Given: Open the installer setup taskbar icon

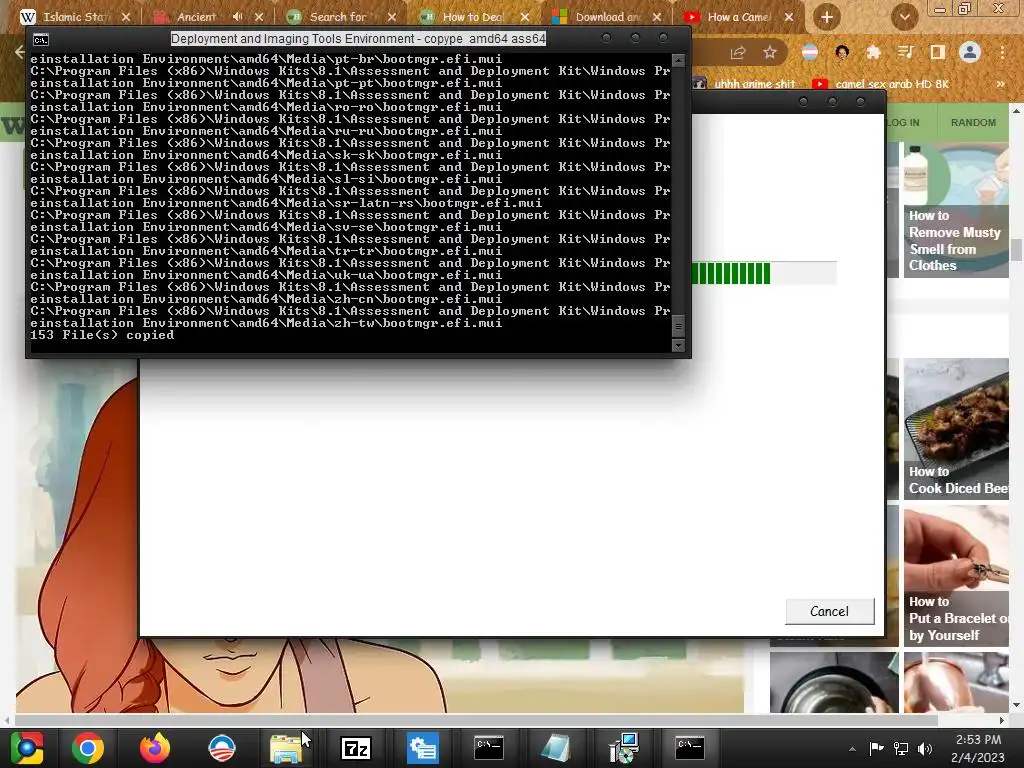Looking at the screenshot, I should coord(623,748).
